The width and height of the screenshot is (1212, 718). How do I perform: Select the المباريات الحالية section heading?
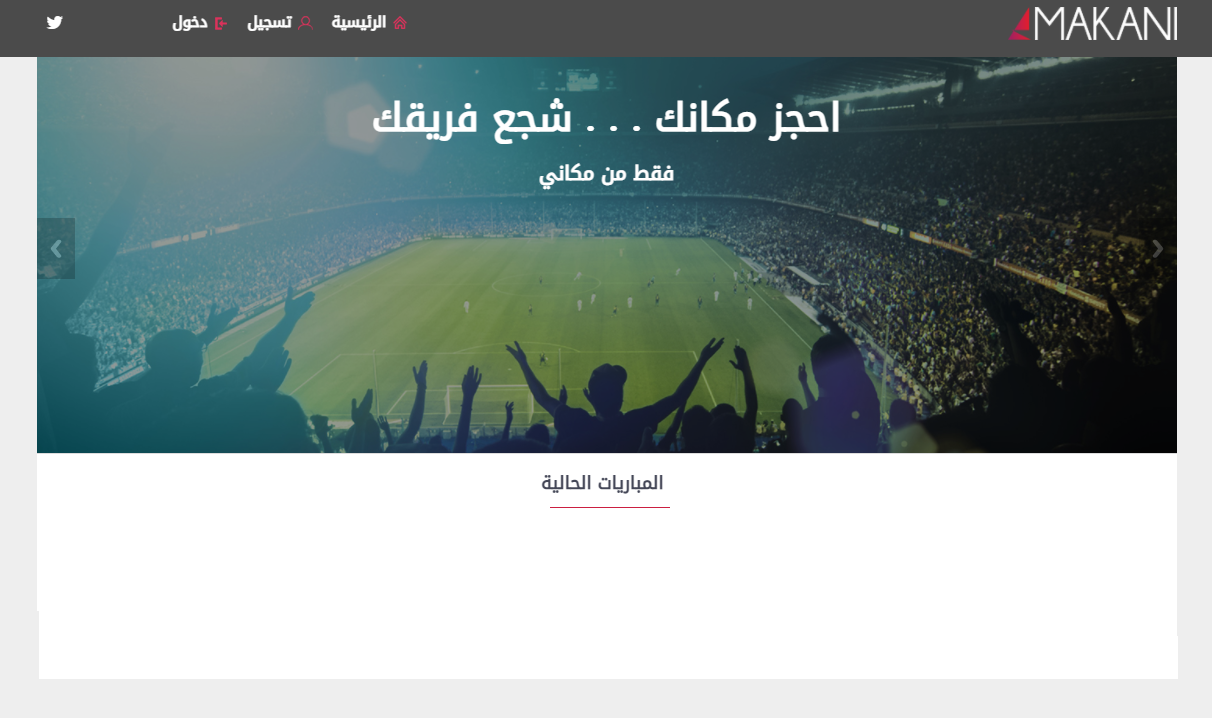pyautogui.click(x=603, y=483)
